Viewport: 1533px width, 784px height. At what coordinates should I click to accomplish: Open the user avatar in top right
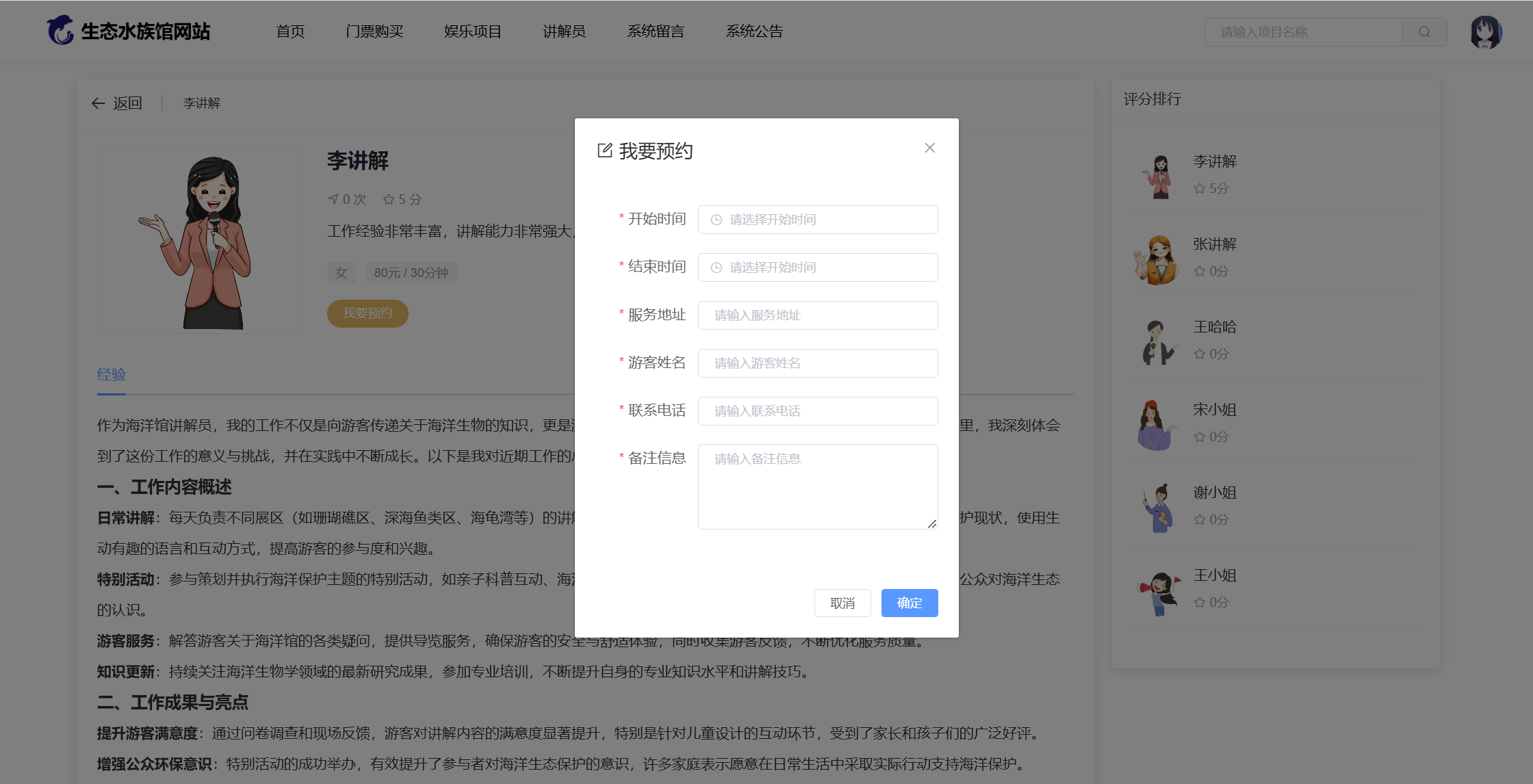(x=1485, y=32)
